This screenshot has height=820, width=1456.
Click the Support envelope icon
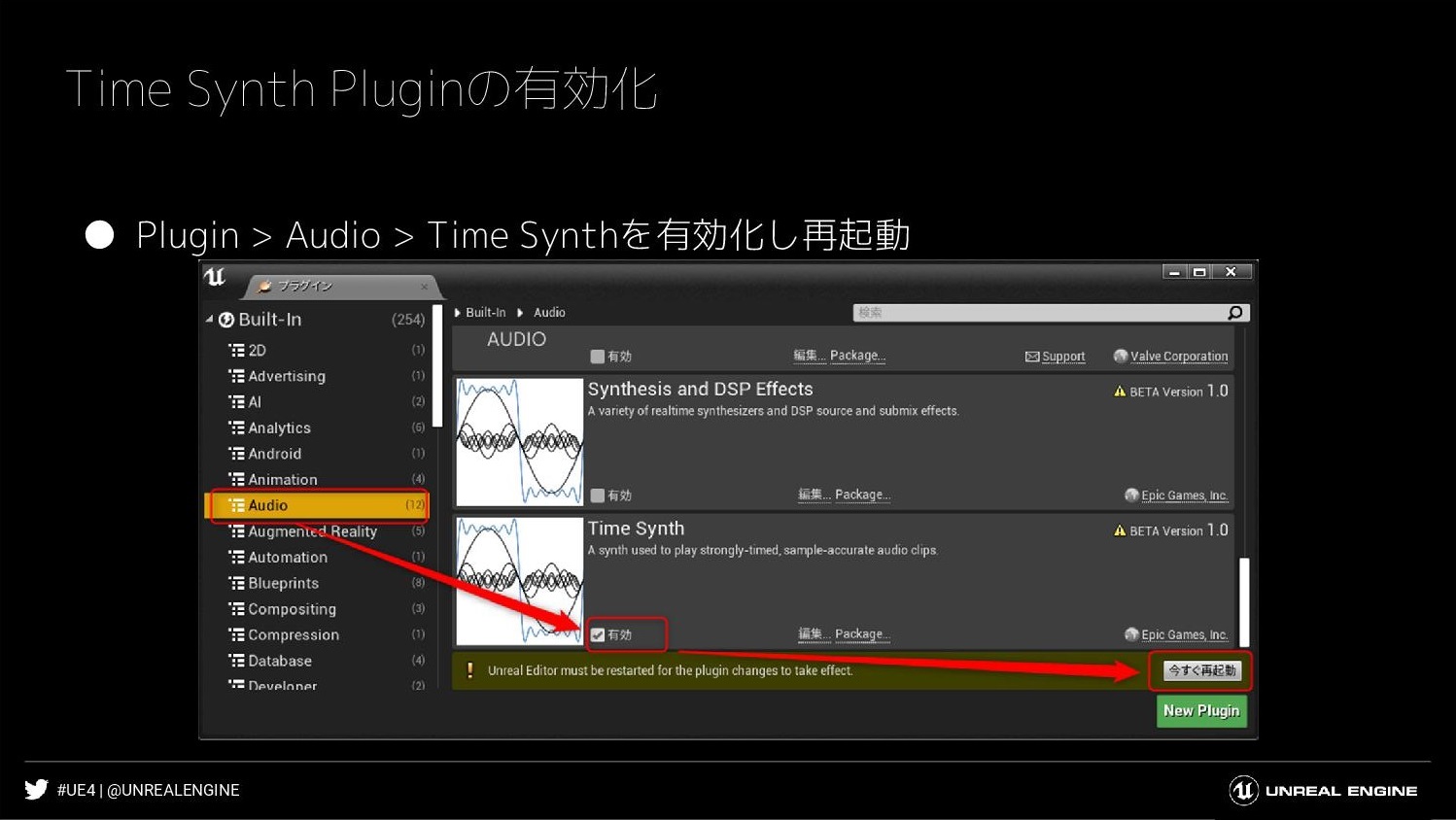click(x=1032, y=357)
